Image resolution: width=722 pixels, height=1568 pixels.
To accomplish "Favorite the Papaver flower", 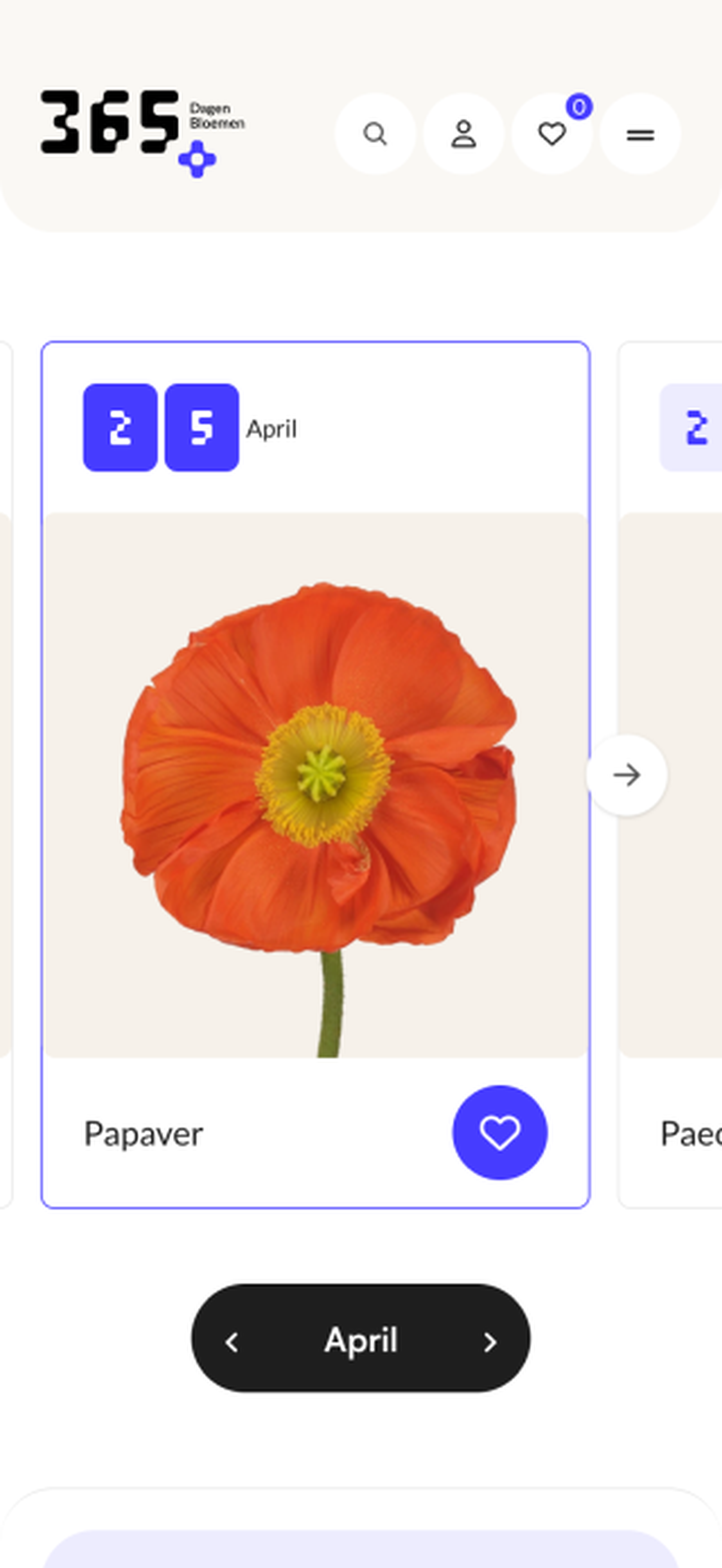I will click(500, 1133).
